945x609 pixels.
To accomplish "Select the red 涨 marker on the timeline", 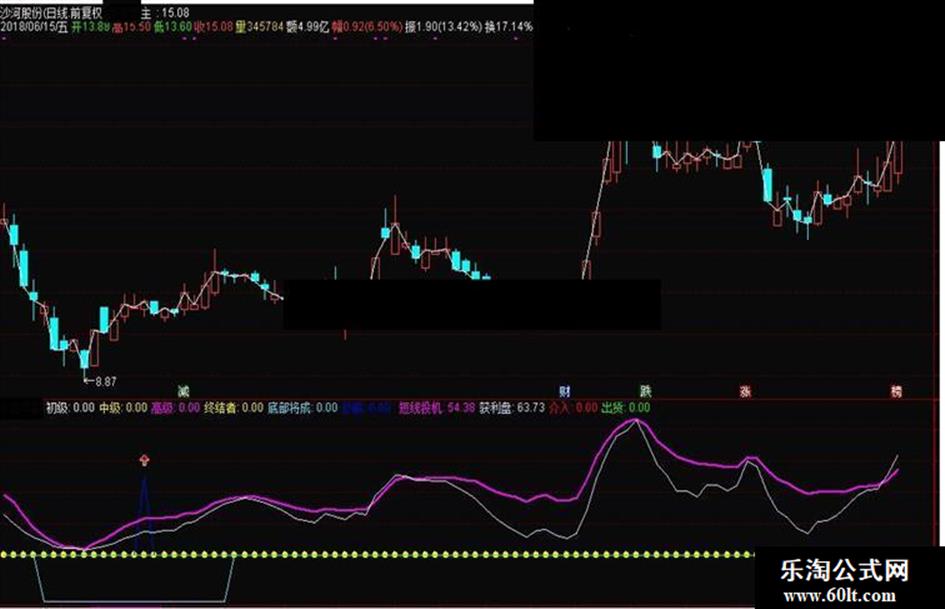I will (x=745, y=391).
